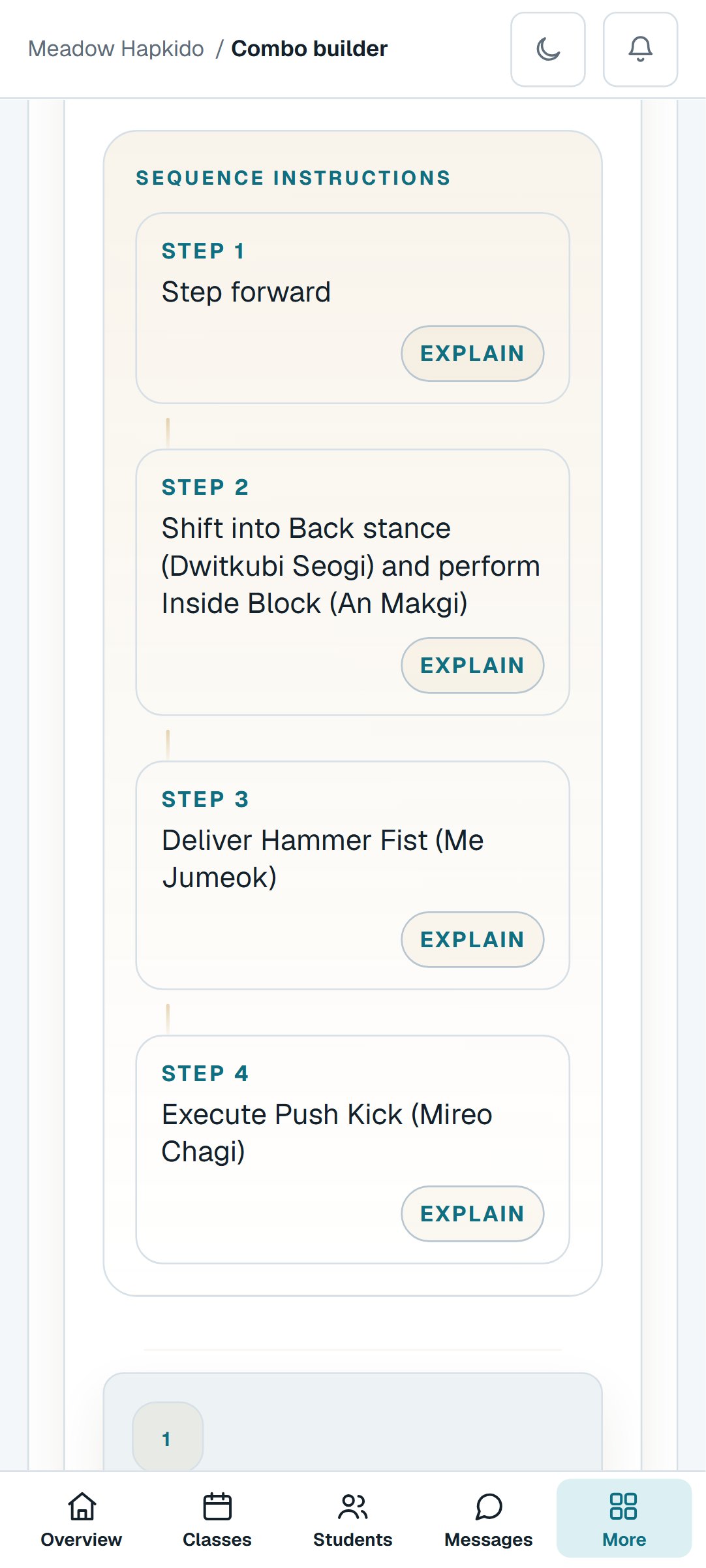706x1568 pixels.
Task: Click Combo builder breadcrumb title
Action: pyautogui.click(x=309, y=49)
